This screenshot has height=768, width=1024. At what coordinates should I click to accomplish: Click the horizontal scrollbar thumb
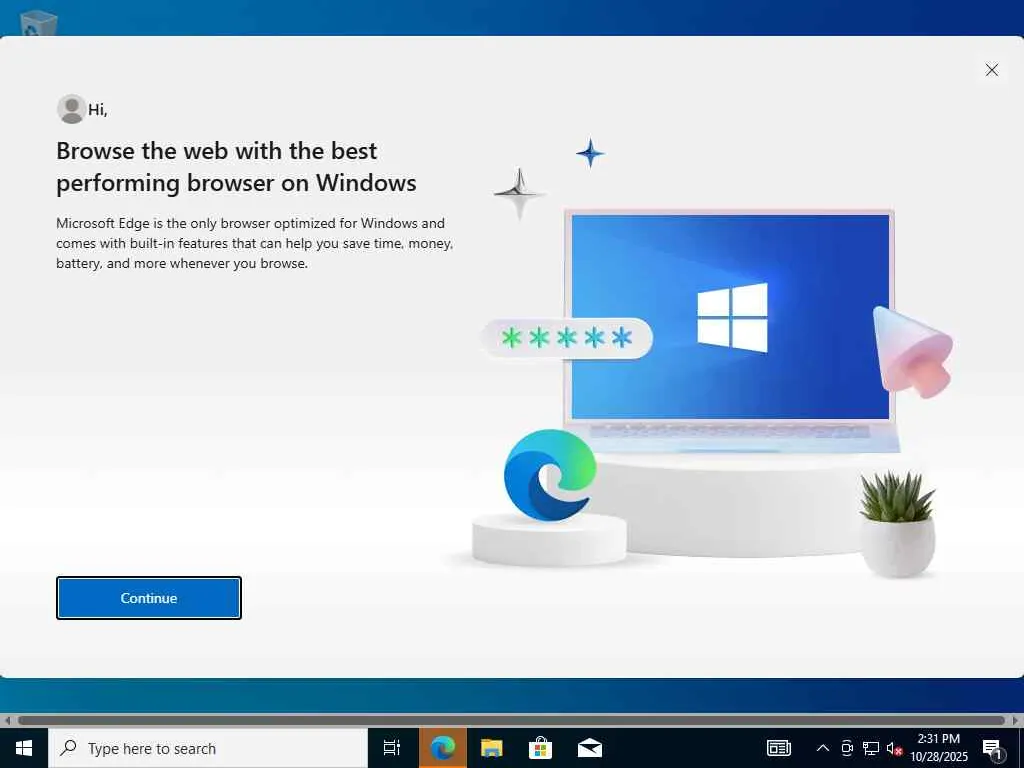[511, 720]
